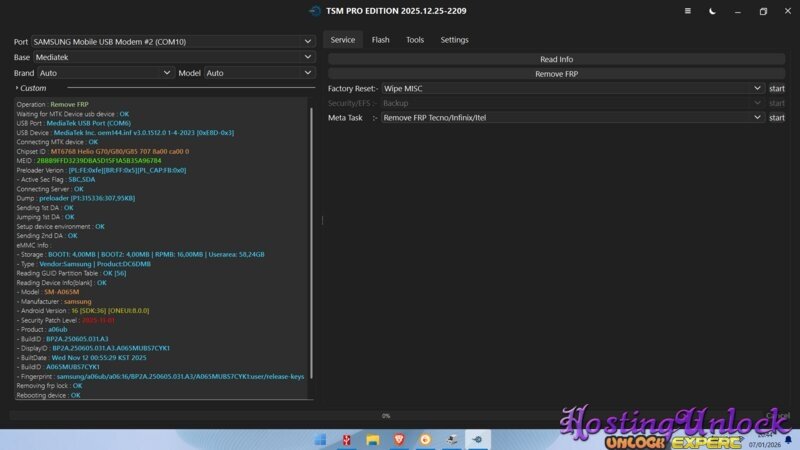Click the progress bar showing 0%
Screen dimensions: 800x450
tap(386, 415)
